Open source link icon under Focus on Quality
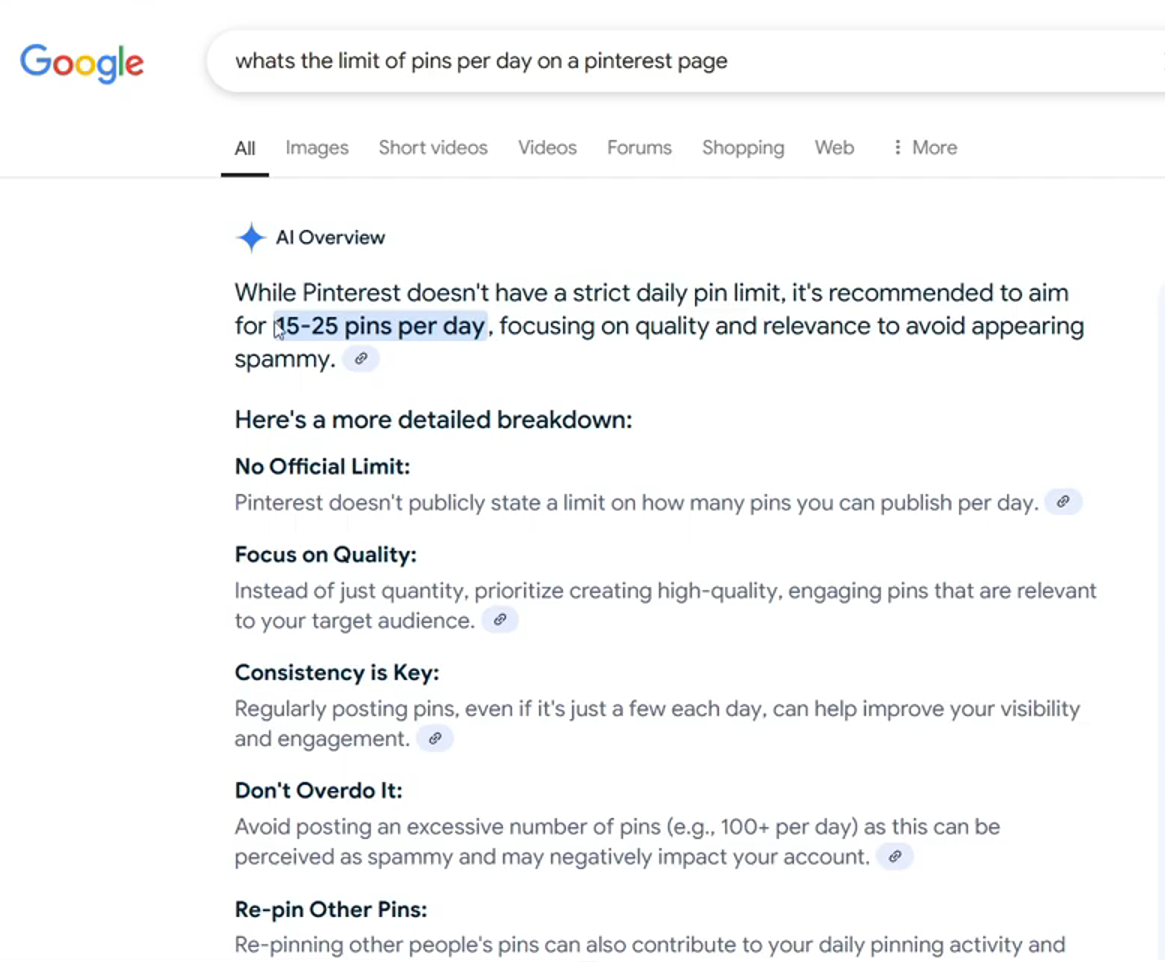The height and width of the screenshot is (962, 1165). (x=500, y=620)
